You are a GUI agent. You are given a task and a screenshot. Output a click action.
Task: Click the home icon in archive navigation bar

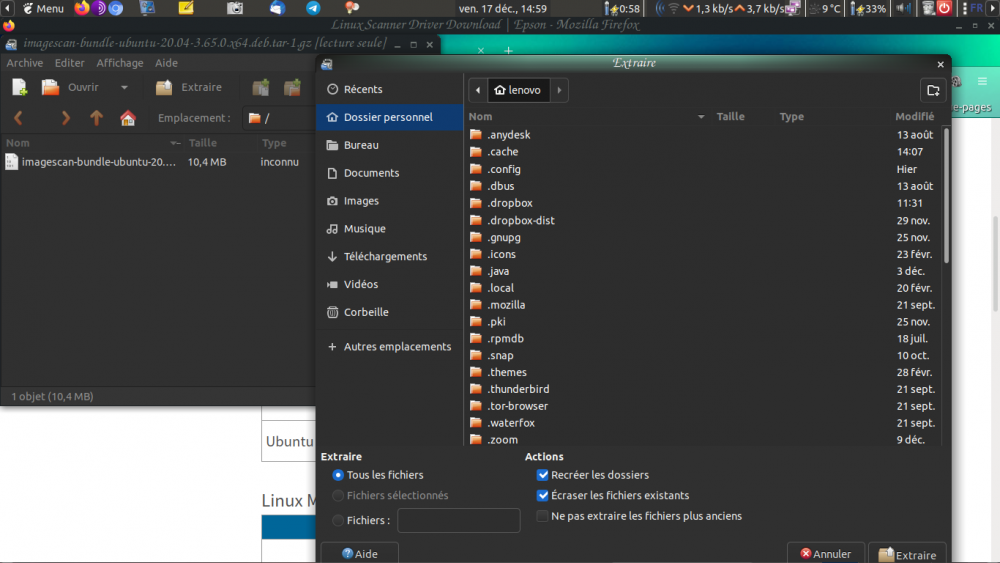pos(127,118)
